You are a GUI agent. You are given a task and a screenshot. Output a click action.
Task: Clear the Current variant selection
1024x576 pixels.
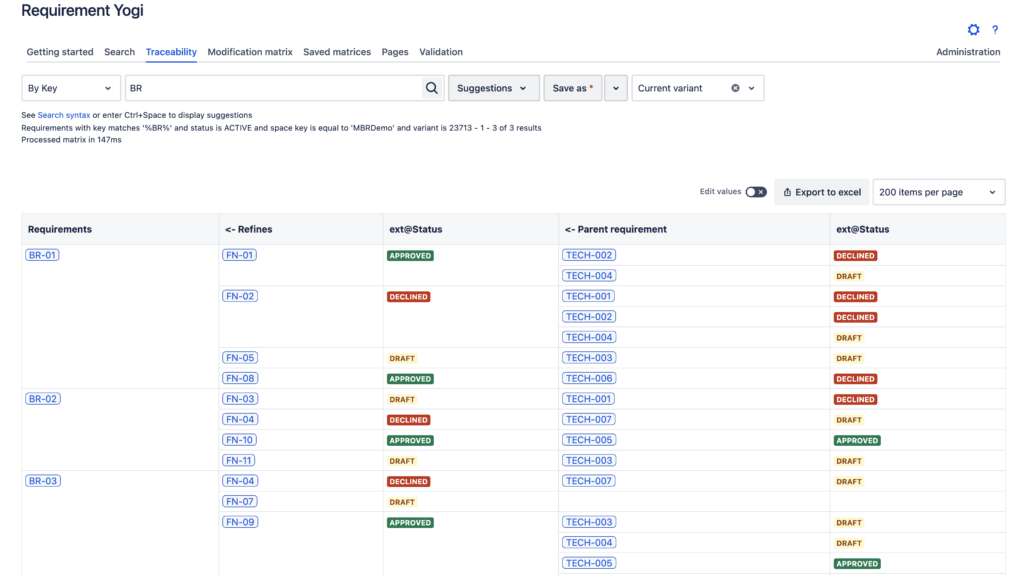[735, 88]
